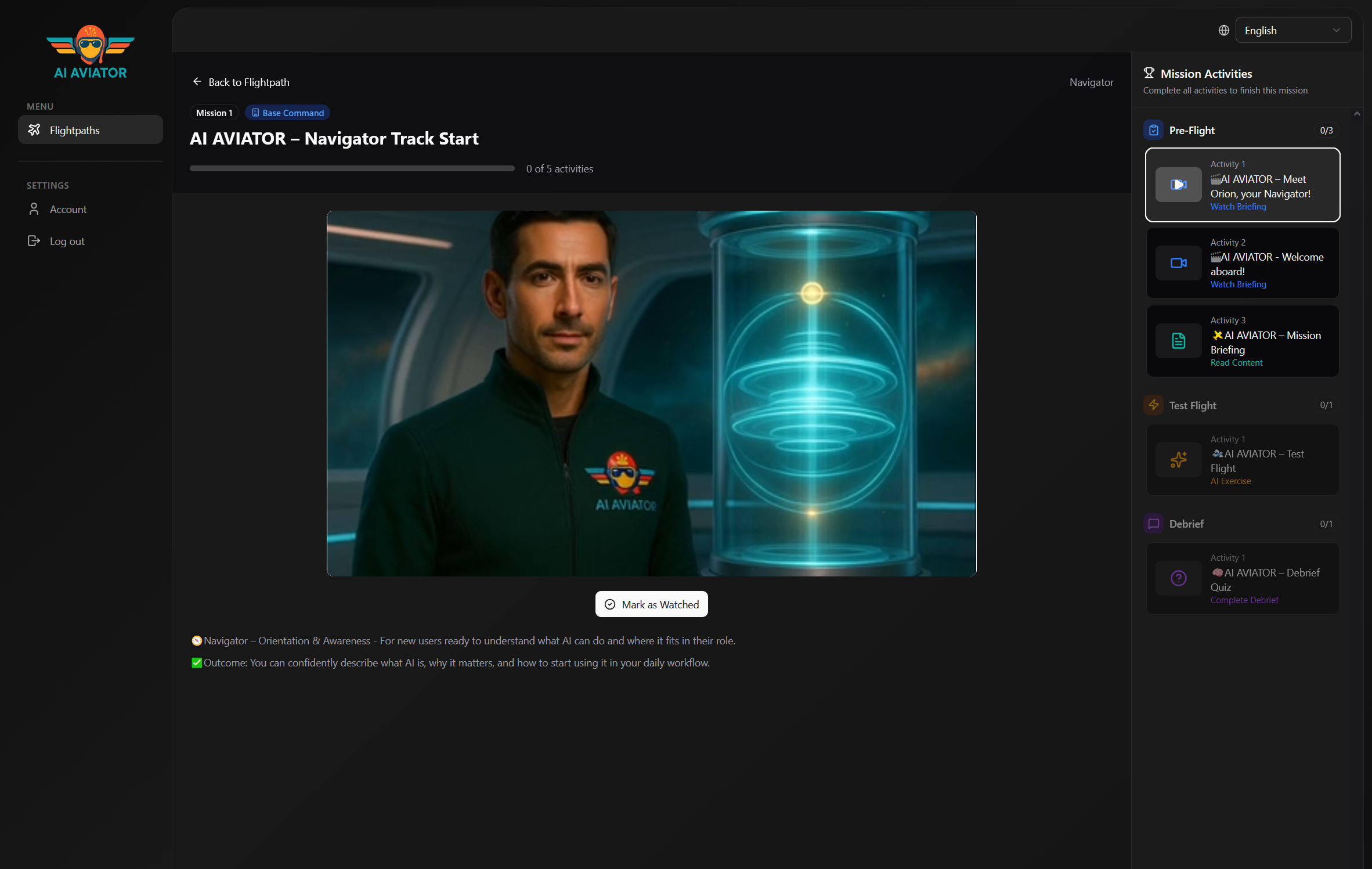
Task: Click the mission activities progress bar
Action: [352, 168]
